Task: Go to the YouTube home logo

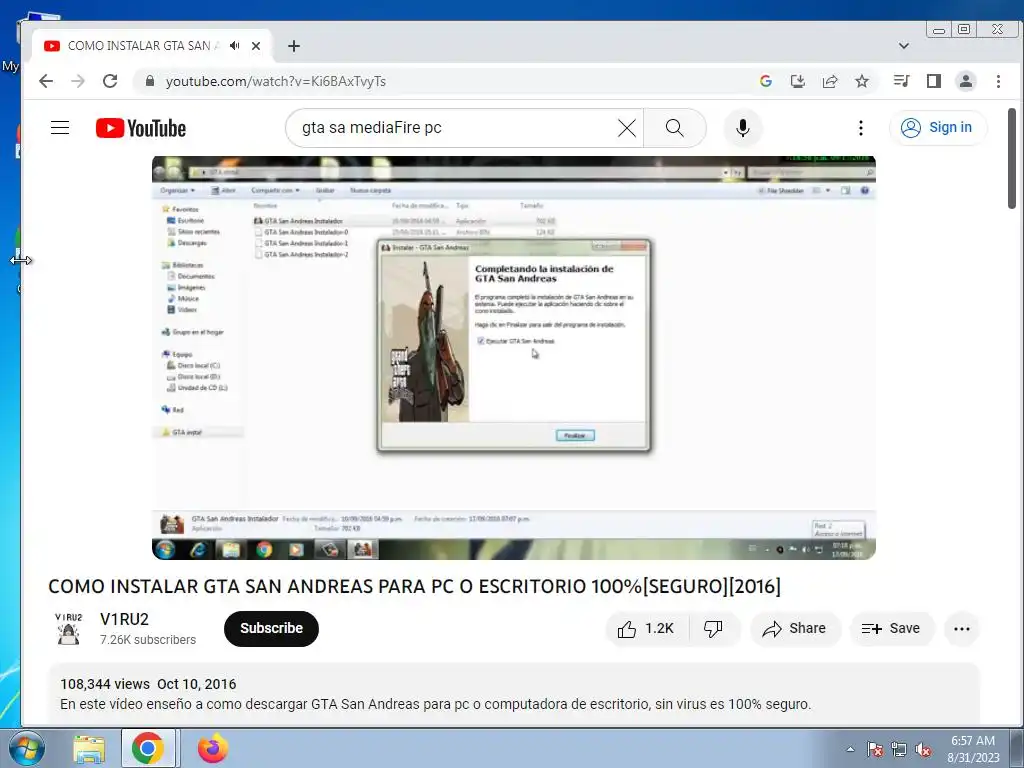Action: tap(140, 128)
